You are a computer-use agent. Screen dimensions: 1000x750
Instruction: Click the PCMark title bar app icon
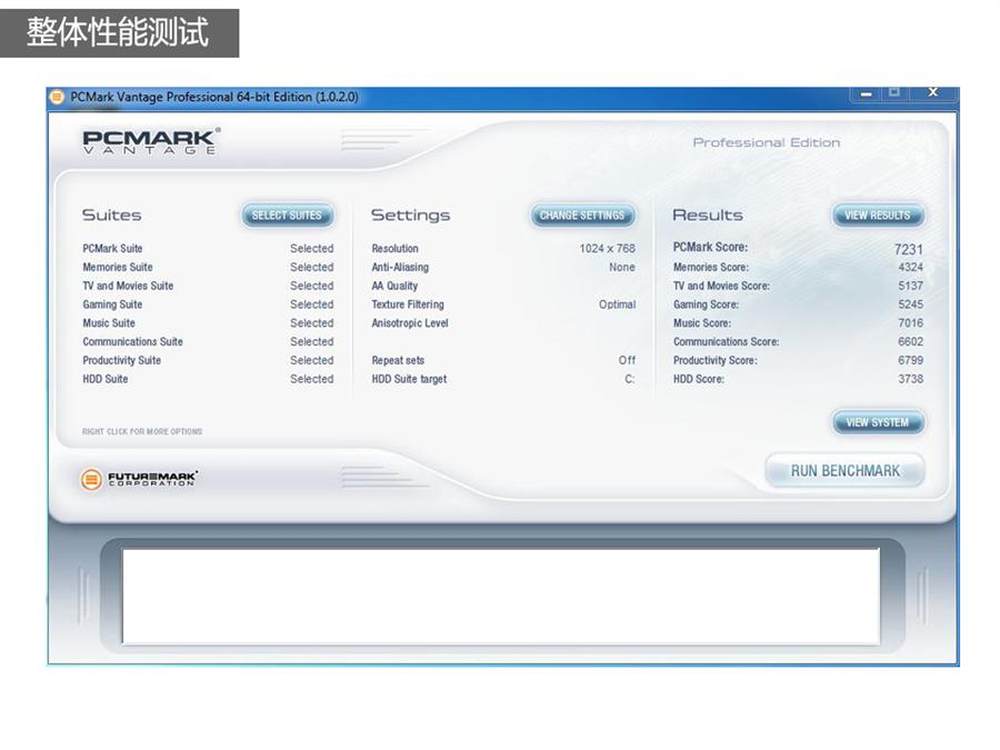(57, 97)
